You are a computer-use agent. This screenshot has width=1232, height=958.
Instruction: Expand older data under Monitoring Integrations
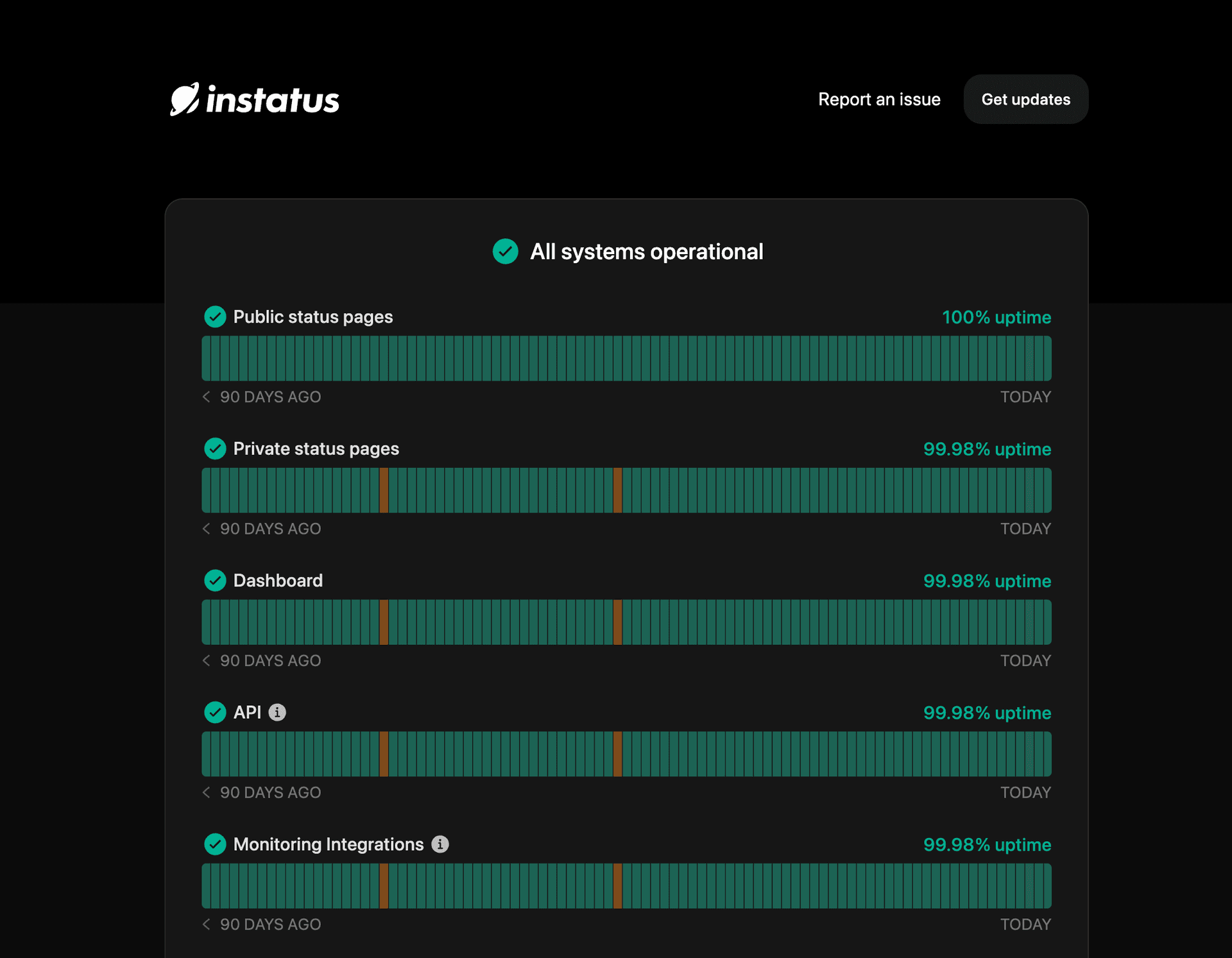click(206, 924)
